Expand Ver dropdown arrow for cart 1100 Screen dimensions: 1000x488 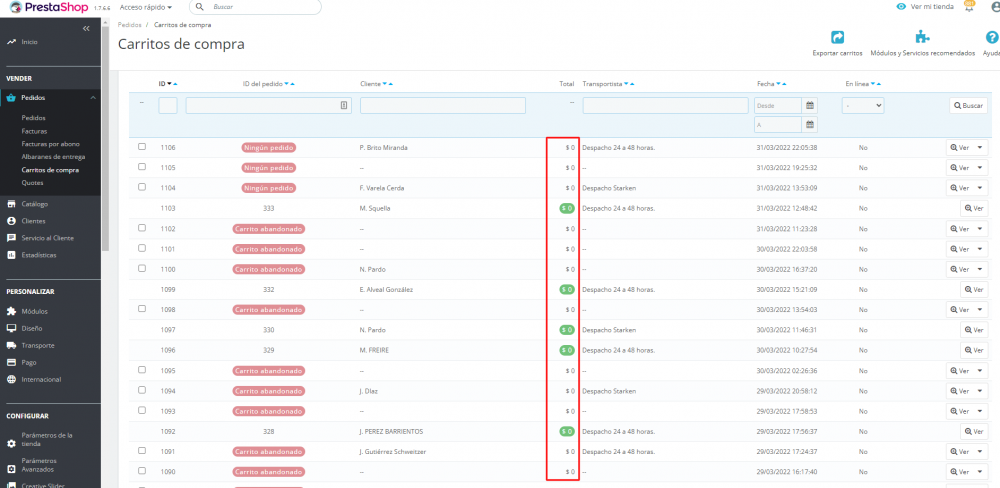(981, 269)
